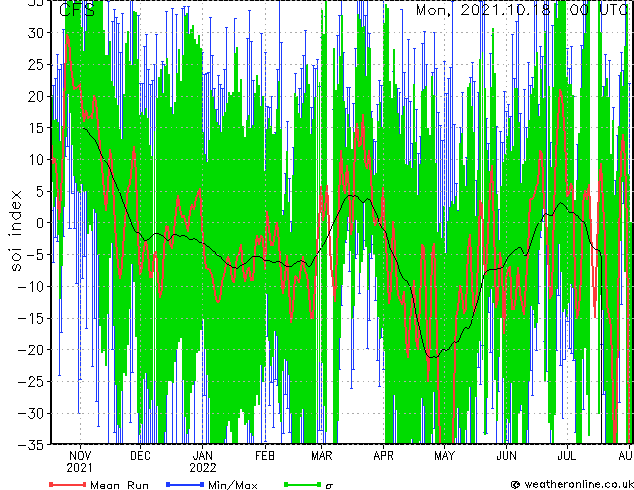
Task: Click the y-axis value 15
Action: pyautogui.click(x=36, y=128)
